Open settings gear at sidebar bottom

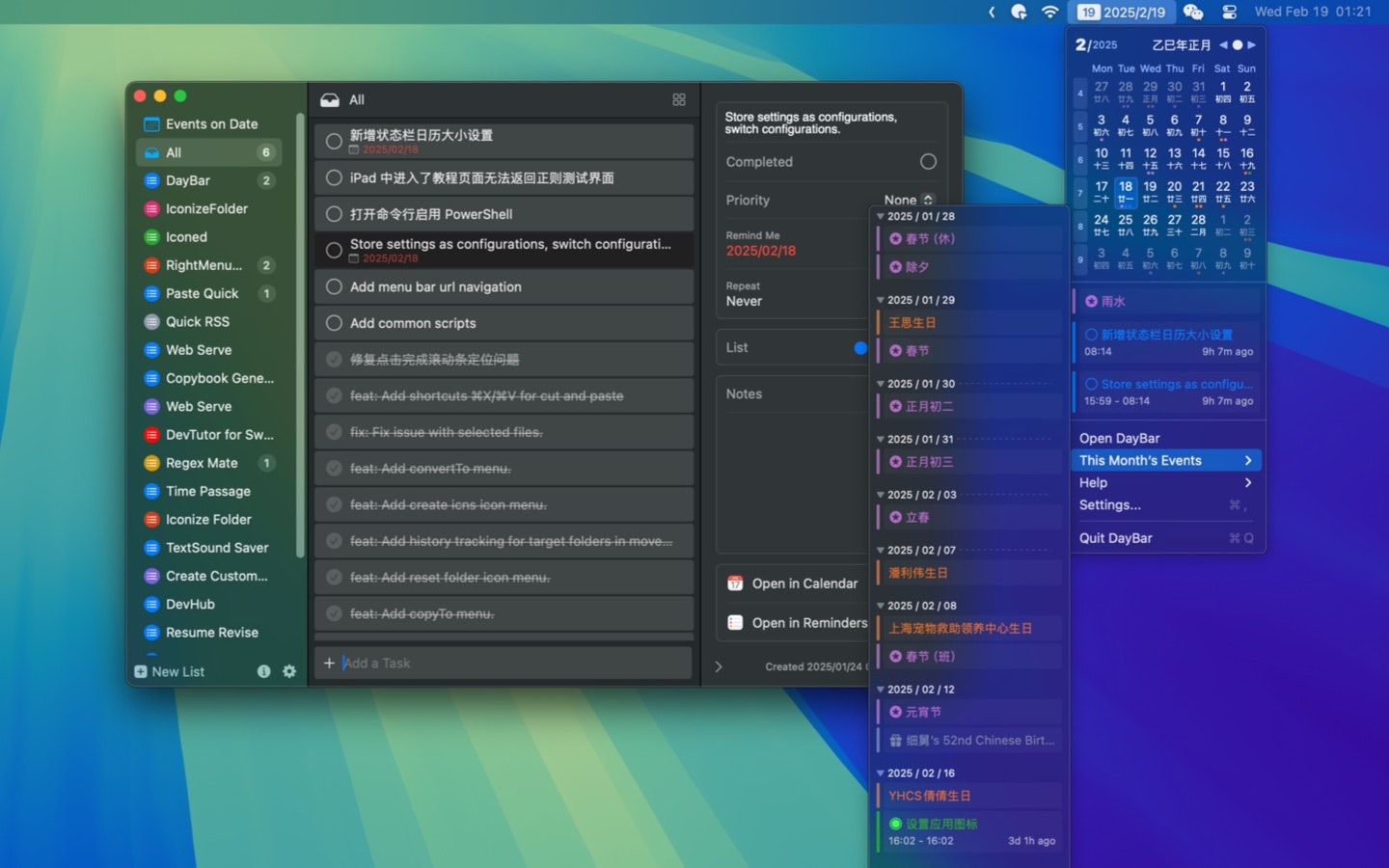pyautogui.click(x=289, y=671)
